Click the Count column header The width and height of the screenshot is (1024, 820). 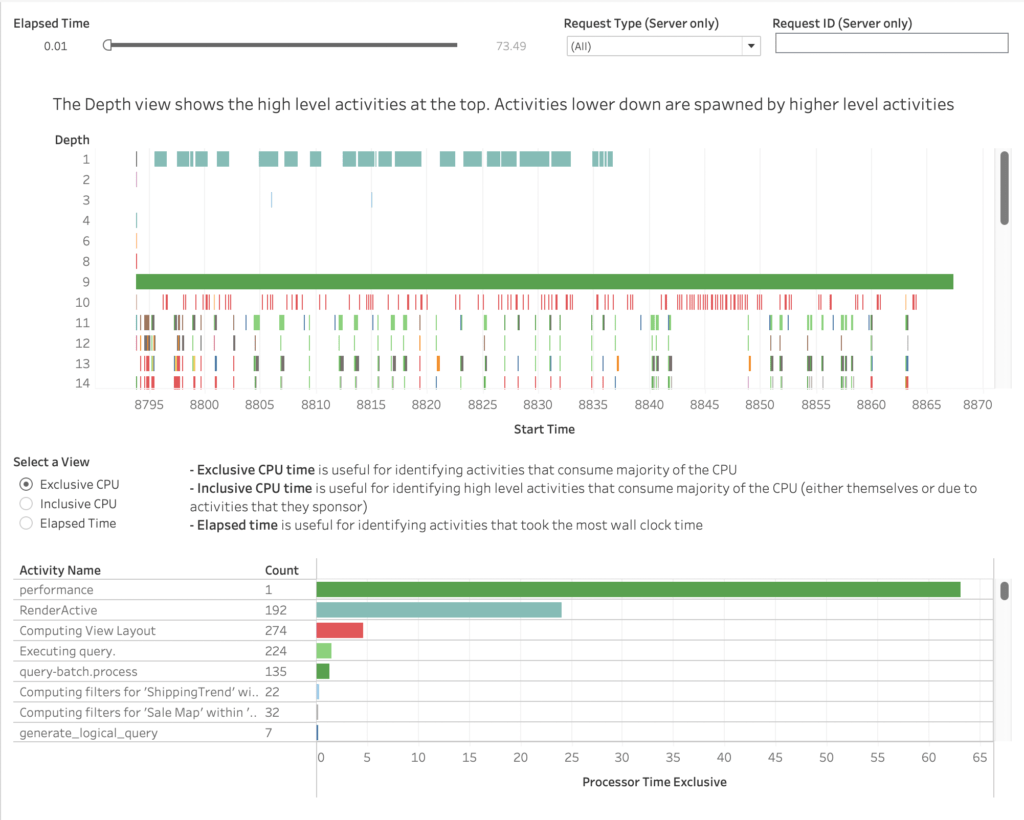pos(281,570)
